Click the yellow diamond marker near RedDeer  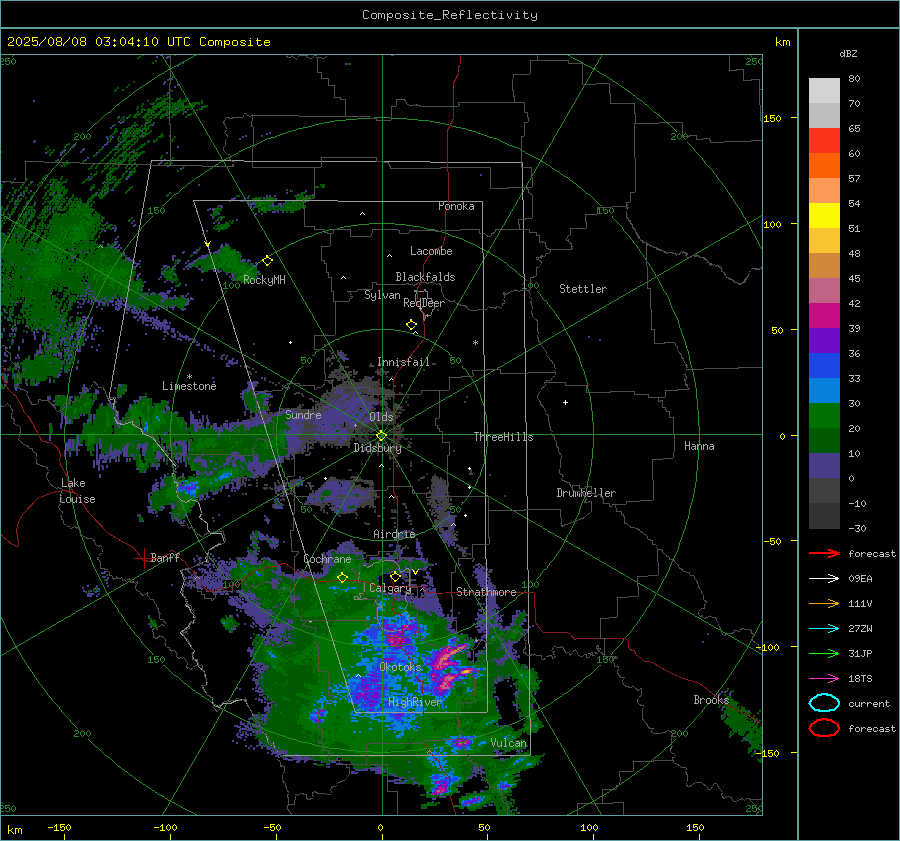click(x=411, y=325)
